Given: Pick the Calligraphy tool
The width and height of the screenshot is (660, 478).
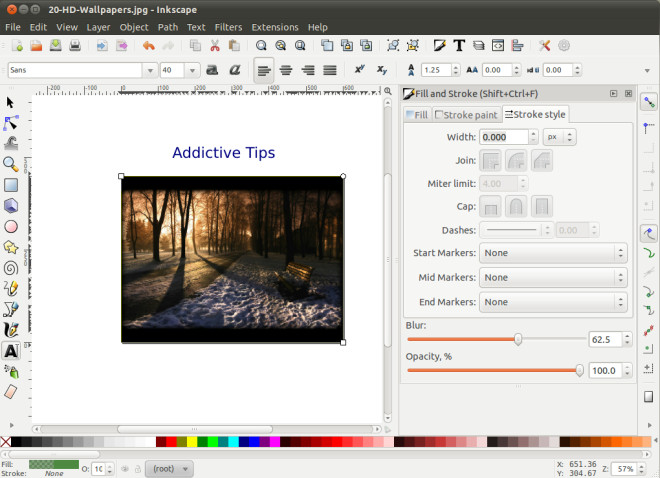Looking at the screenshot, I should point(11,330).
